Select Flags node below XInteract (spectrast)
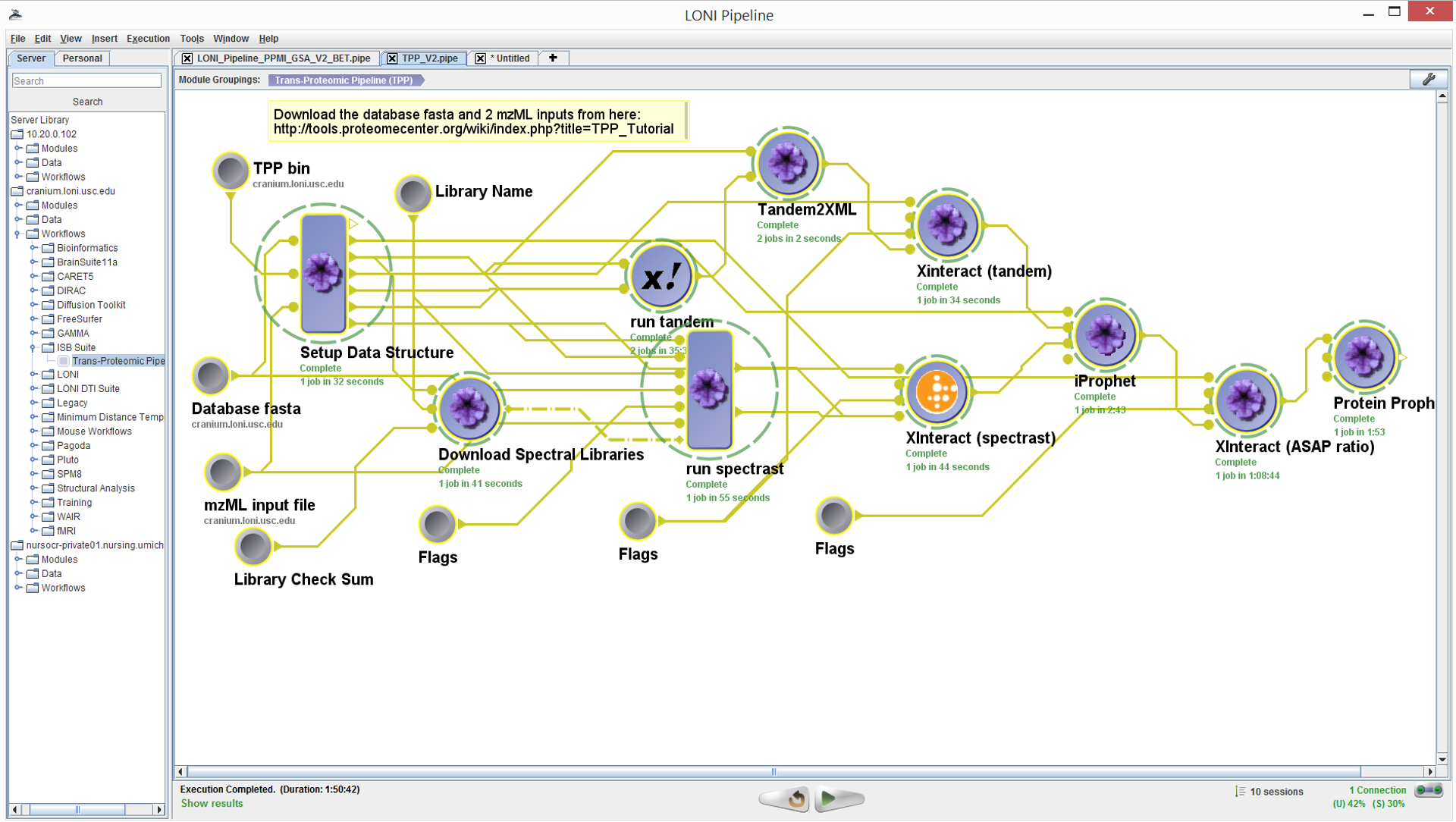 pyautogui.click(x=834, y=516)
